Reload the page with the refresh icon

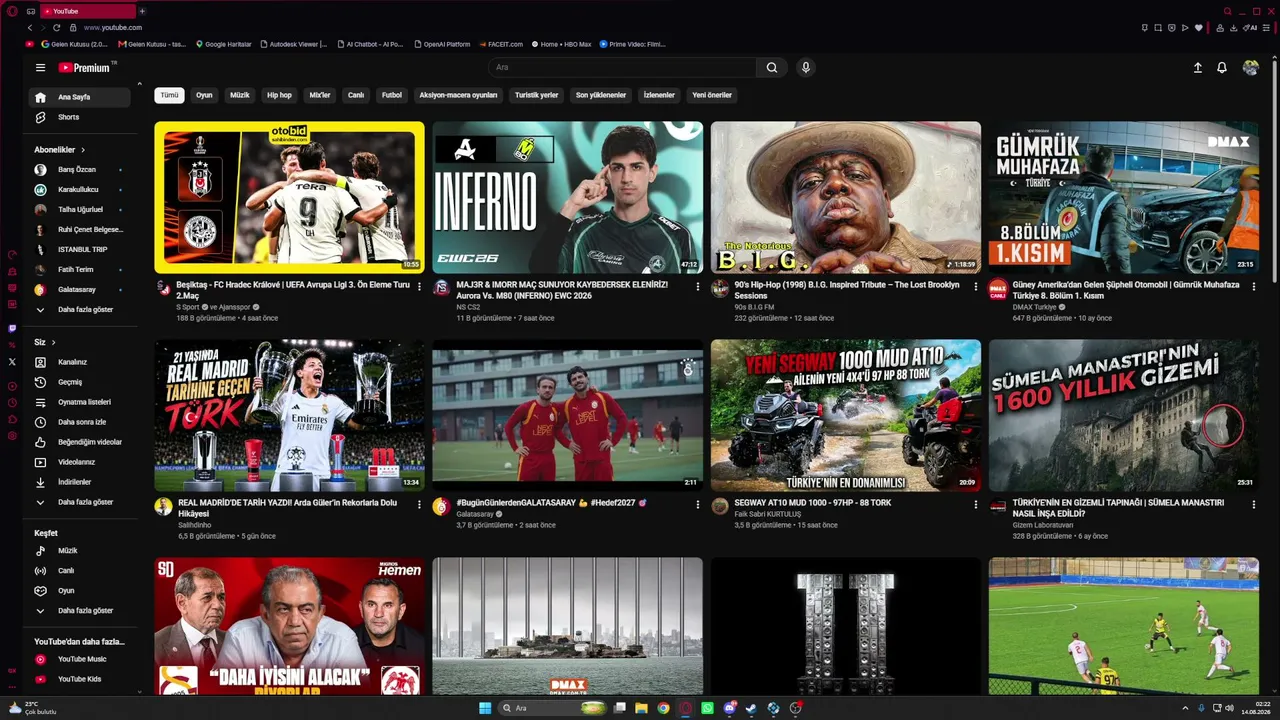pos(57,28)
